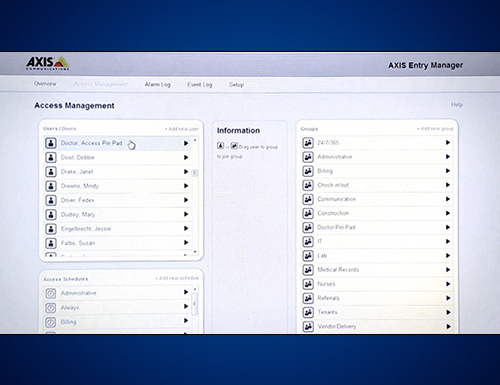Expand the Tenants group arrow
The width and height of the screenshot is (500, 385).
(448, 312)
